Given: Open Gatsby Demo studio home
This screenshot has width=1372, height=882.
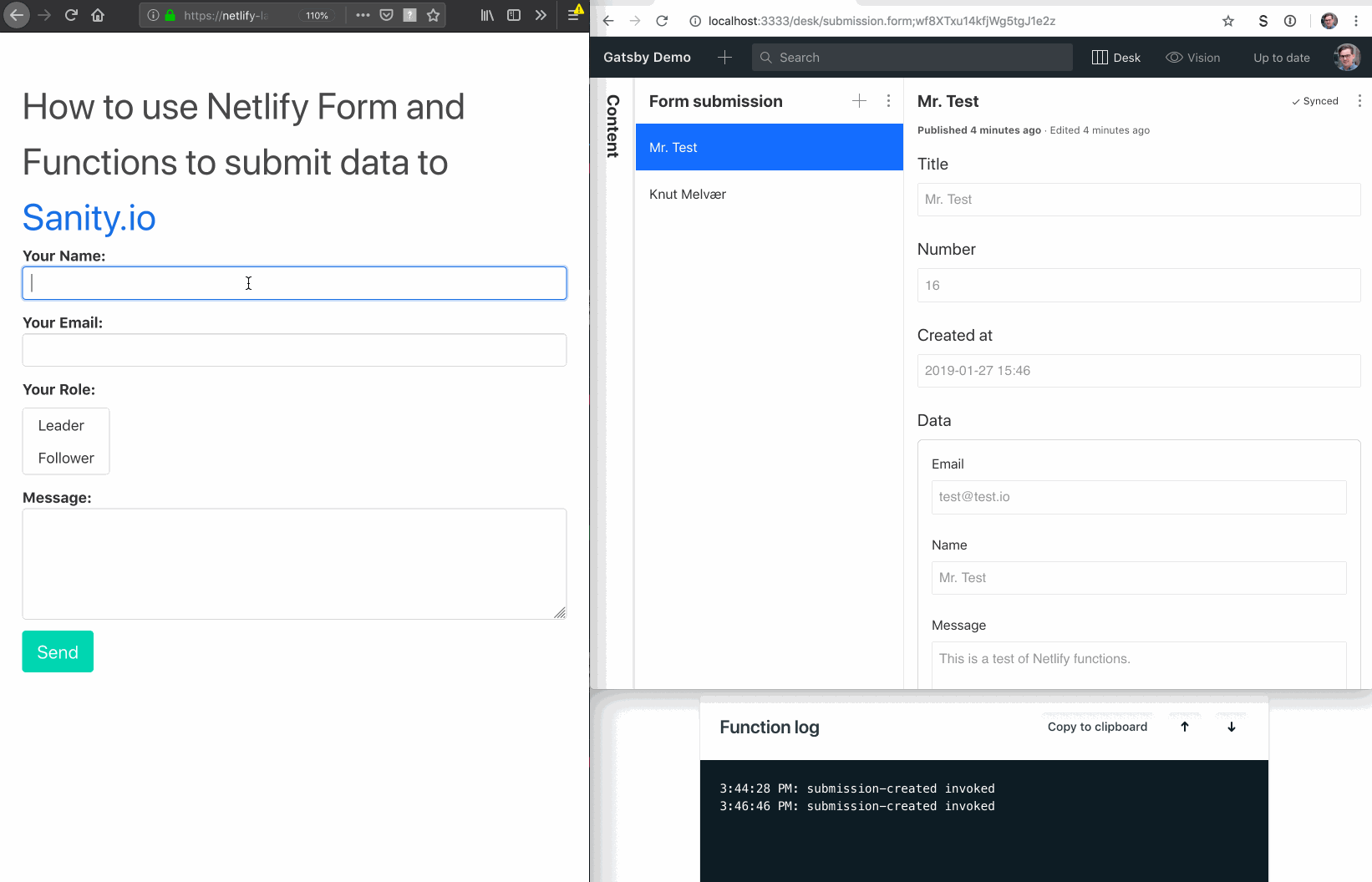Looking at the screenshot, I should tap(647, 57).
